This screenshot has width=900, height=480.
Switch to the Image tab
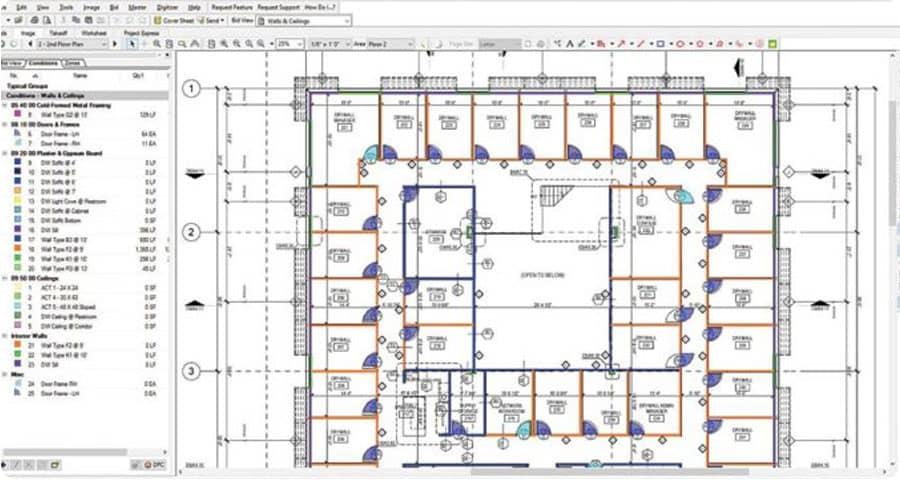(28, 33)
